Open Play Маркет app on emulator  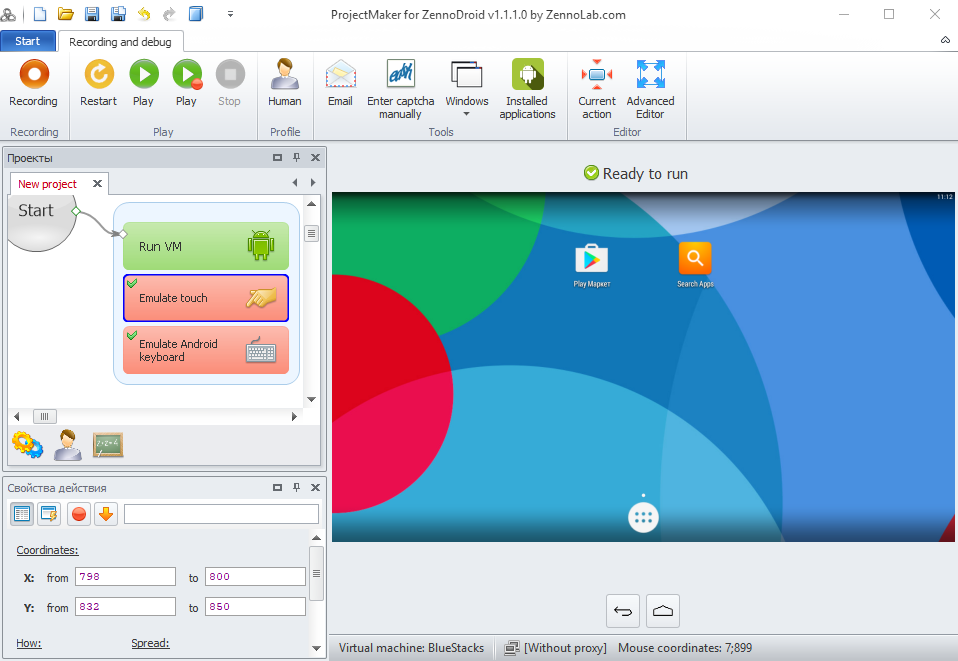coord(591,265)
